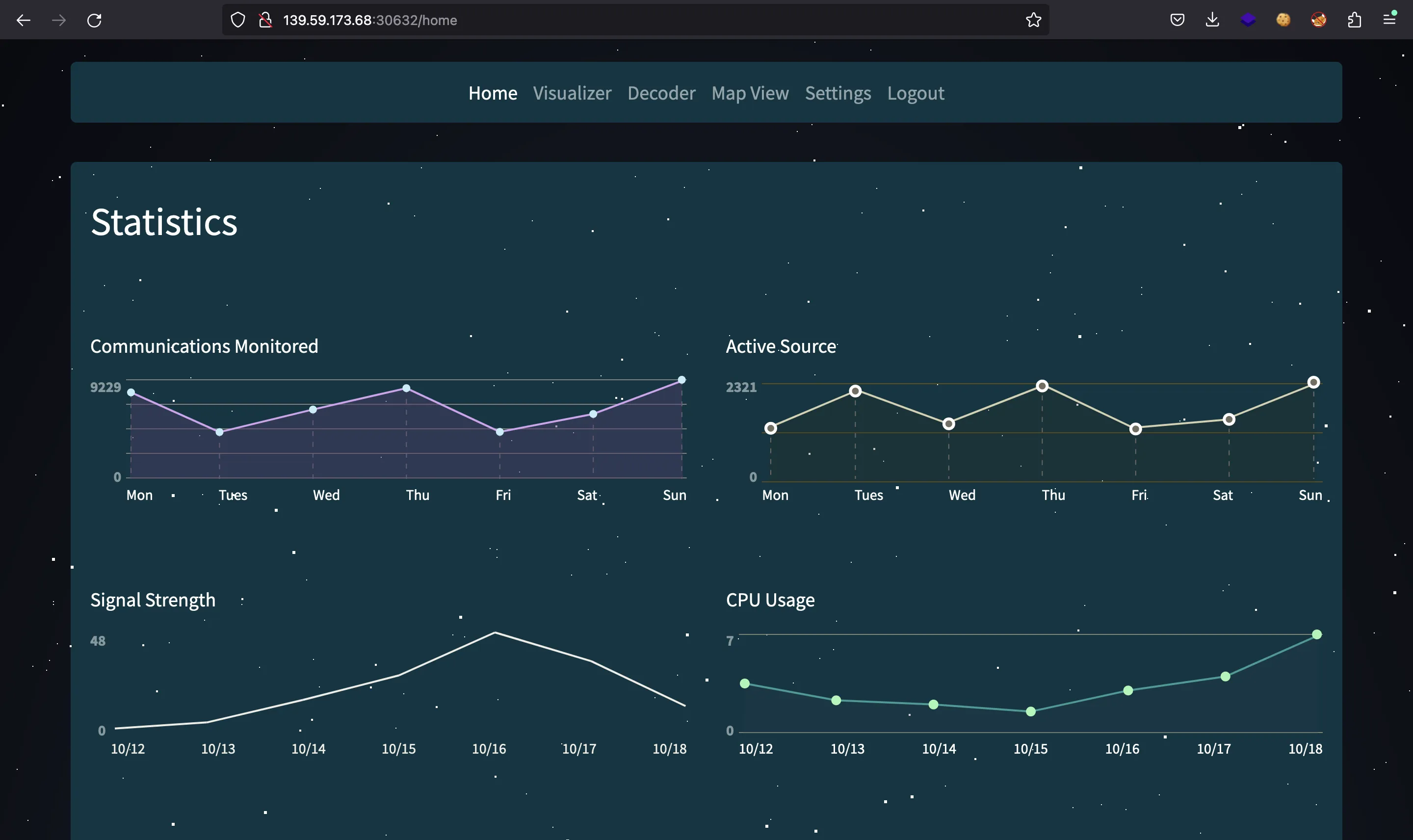Click 10/14 label under Signal Strength
Viewport: 1413px width, 840px height.
tap(309, 749)
